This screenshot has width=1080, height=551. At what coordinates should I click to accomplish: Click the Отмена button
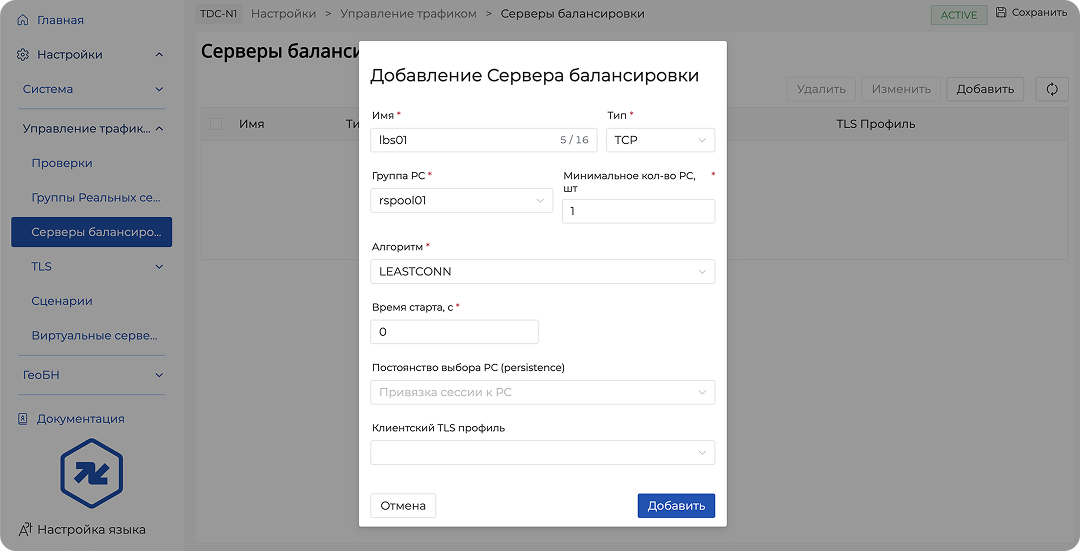403,506
